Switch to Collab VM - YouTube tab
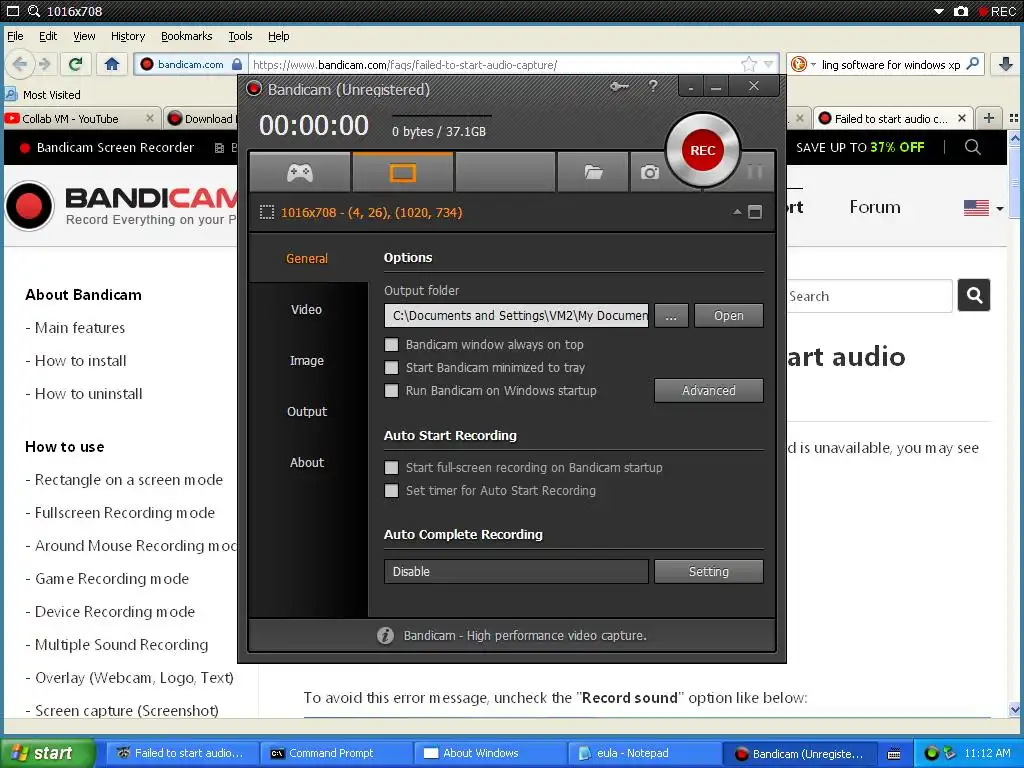The width and height of the screenshot is (1024, 768). point(80,118)
